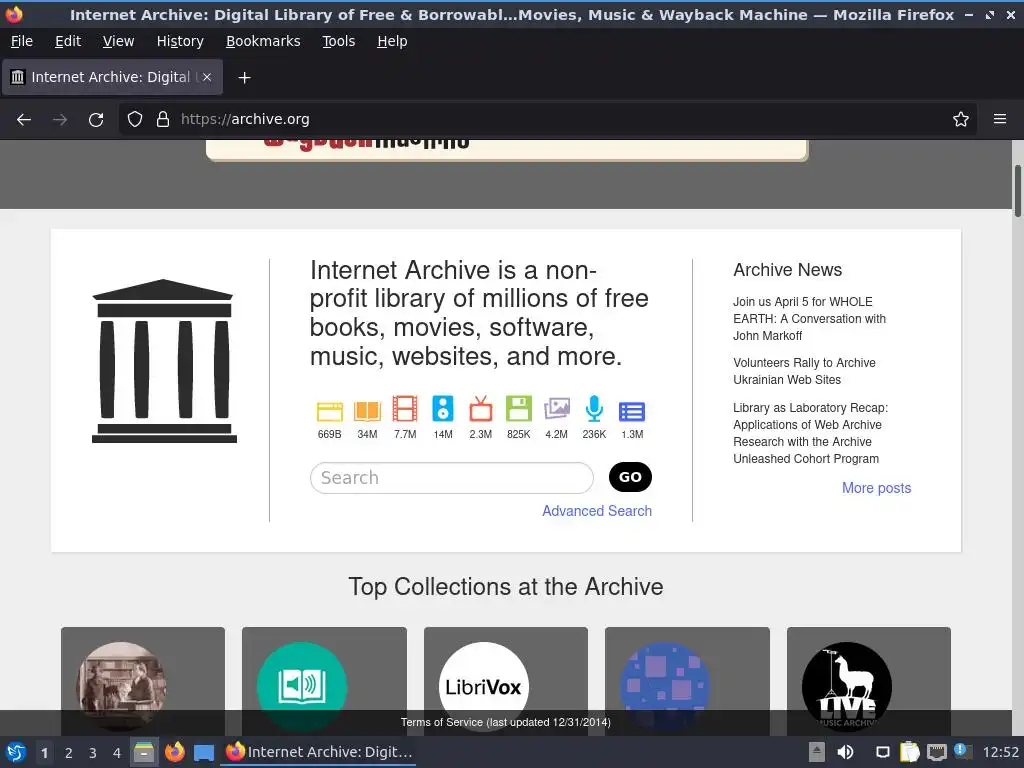Click the Wayback Machine banner logo

(366, 143)
